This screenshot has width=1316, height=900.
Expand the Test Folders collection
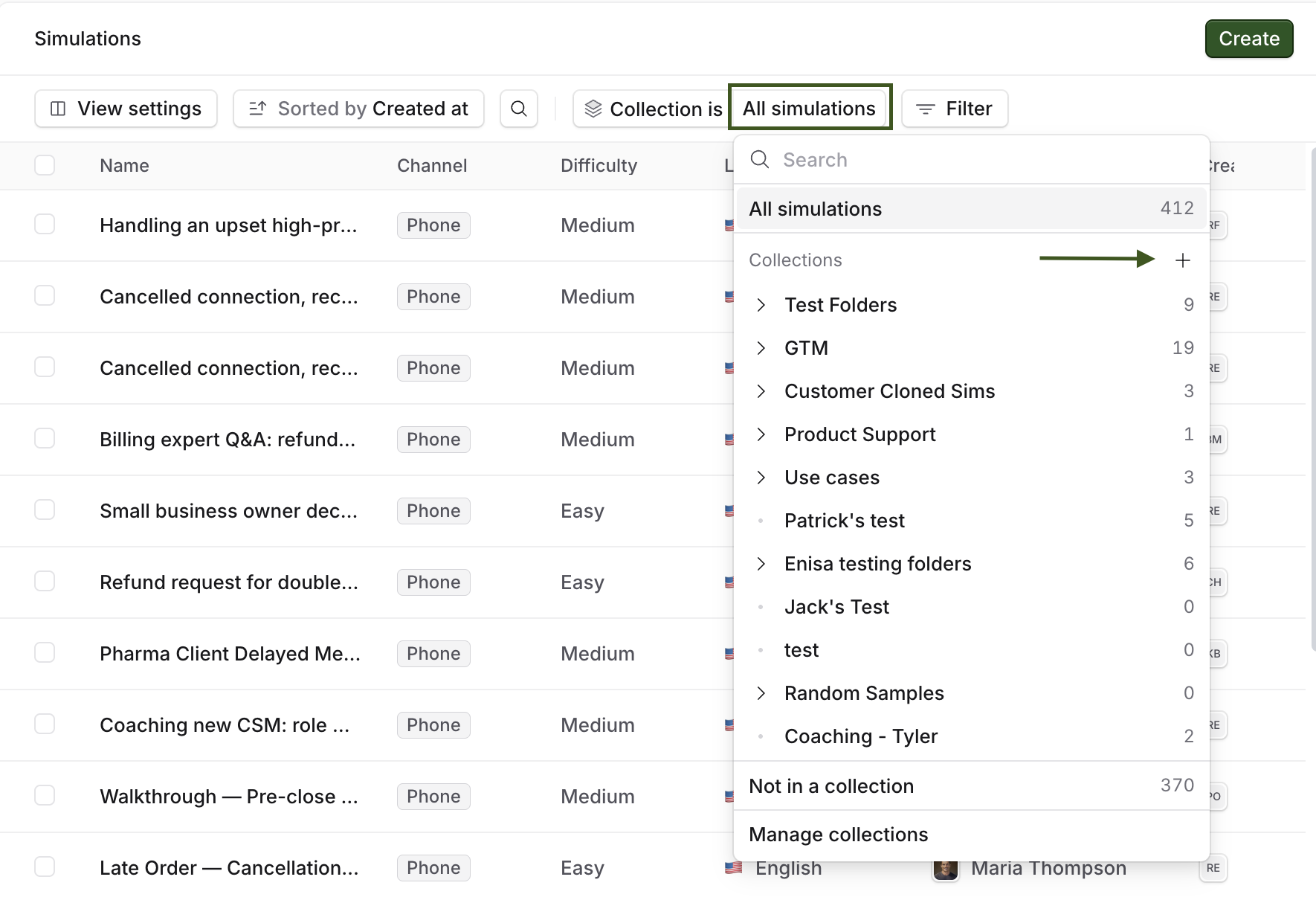tap(761, 305)
